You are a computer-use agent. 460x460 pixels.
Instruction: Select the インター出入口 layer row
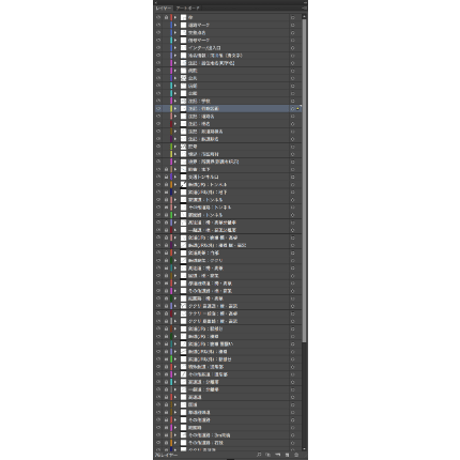[x=228, y=48]
